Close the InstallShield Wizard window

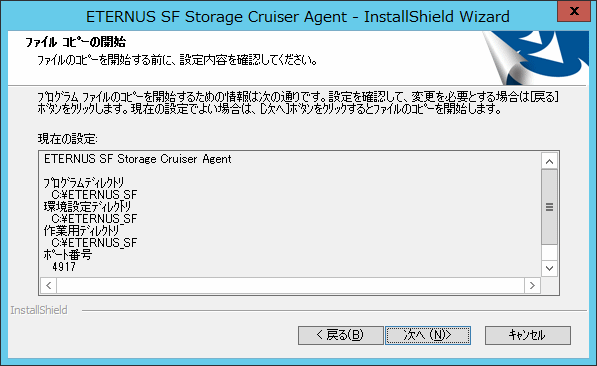pos(574,11)
